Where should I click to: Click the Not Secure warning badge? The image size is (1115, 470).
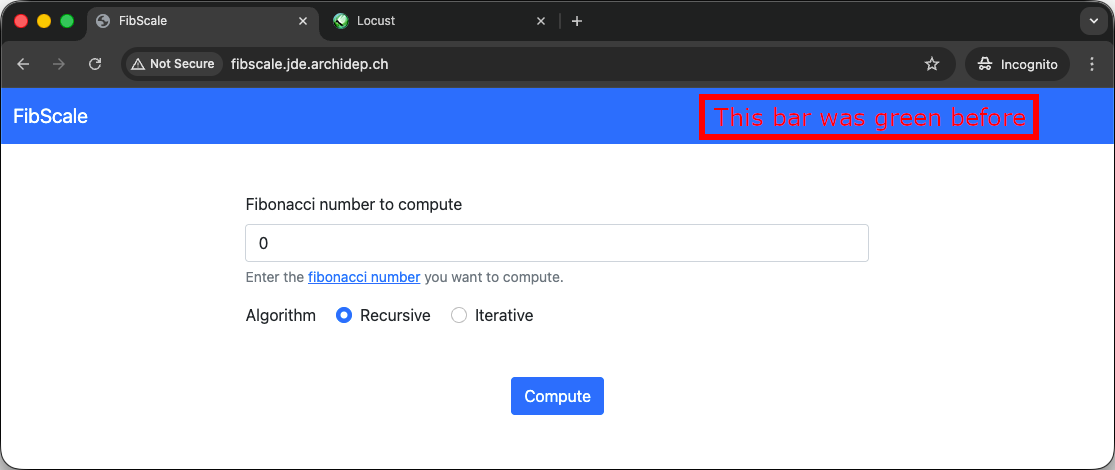(x=173, y=64)
